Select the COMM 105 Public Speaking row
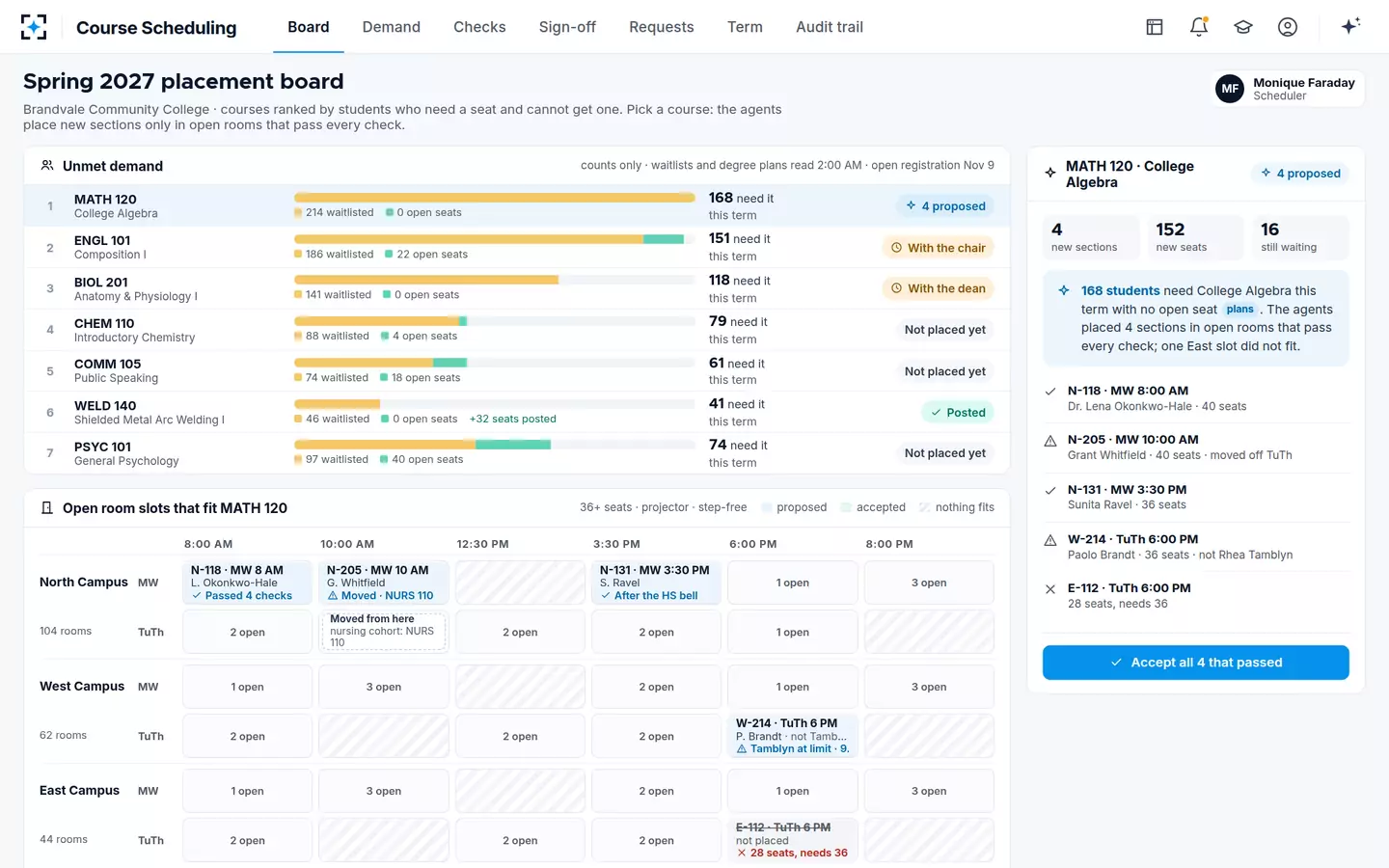 click(x=517, y=370)
